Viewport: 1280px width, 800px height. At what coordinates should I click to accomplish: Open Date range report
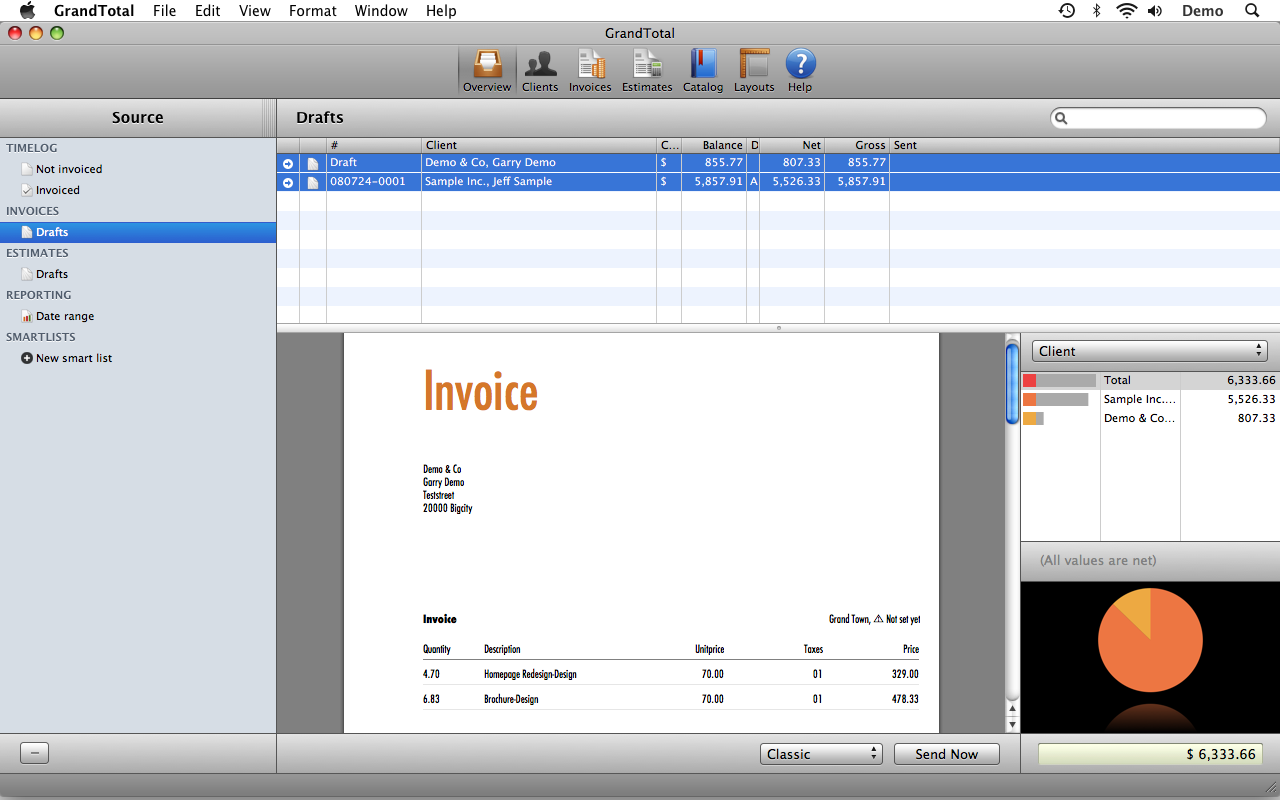[64, 316]
